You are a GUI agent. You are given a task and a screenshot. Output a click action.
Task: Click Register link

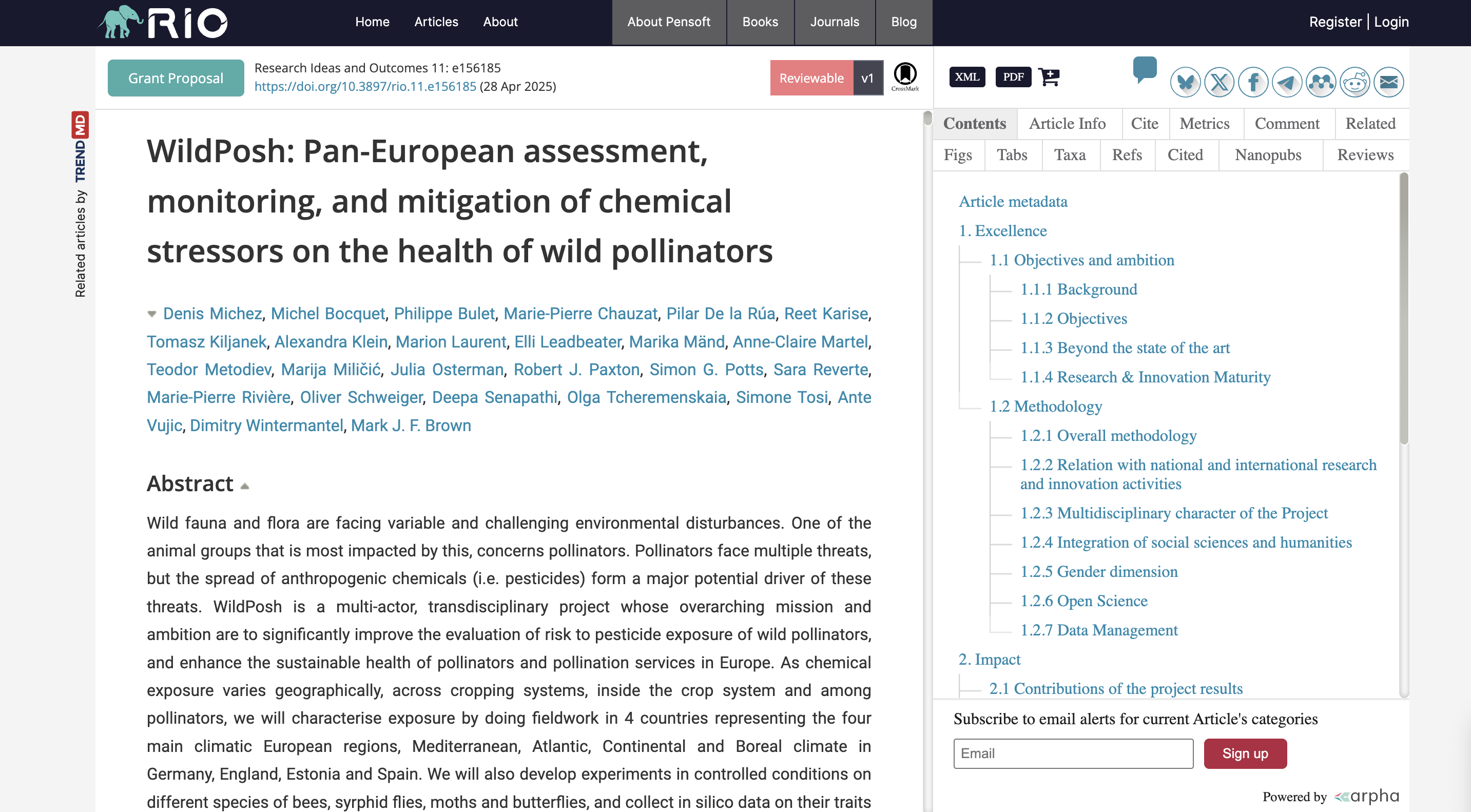(x=1335, y=22)
